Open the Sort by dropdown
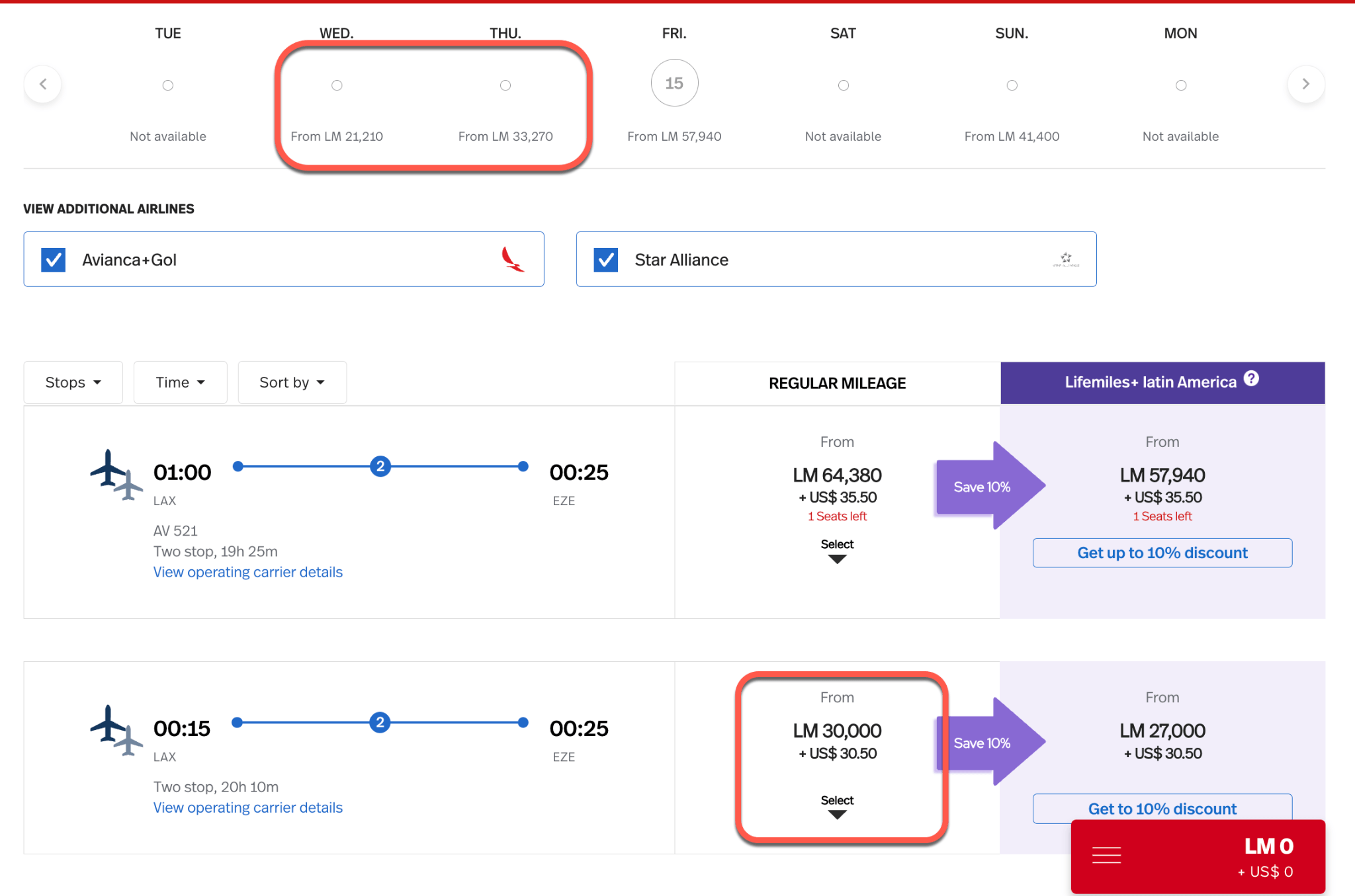 click(292, 382)
